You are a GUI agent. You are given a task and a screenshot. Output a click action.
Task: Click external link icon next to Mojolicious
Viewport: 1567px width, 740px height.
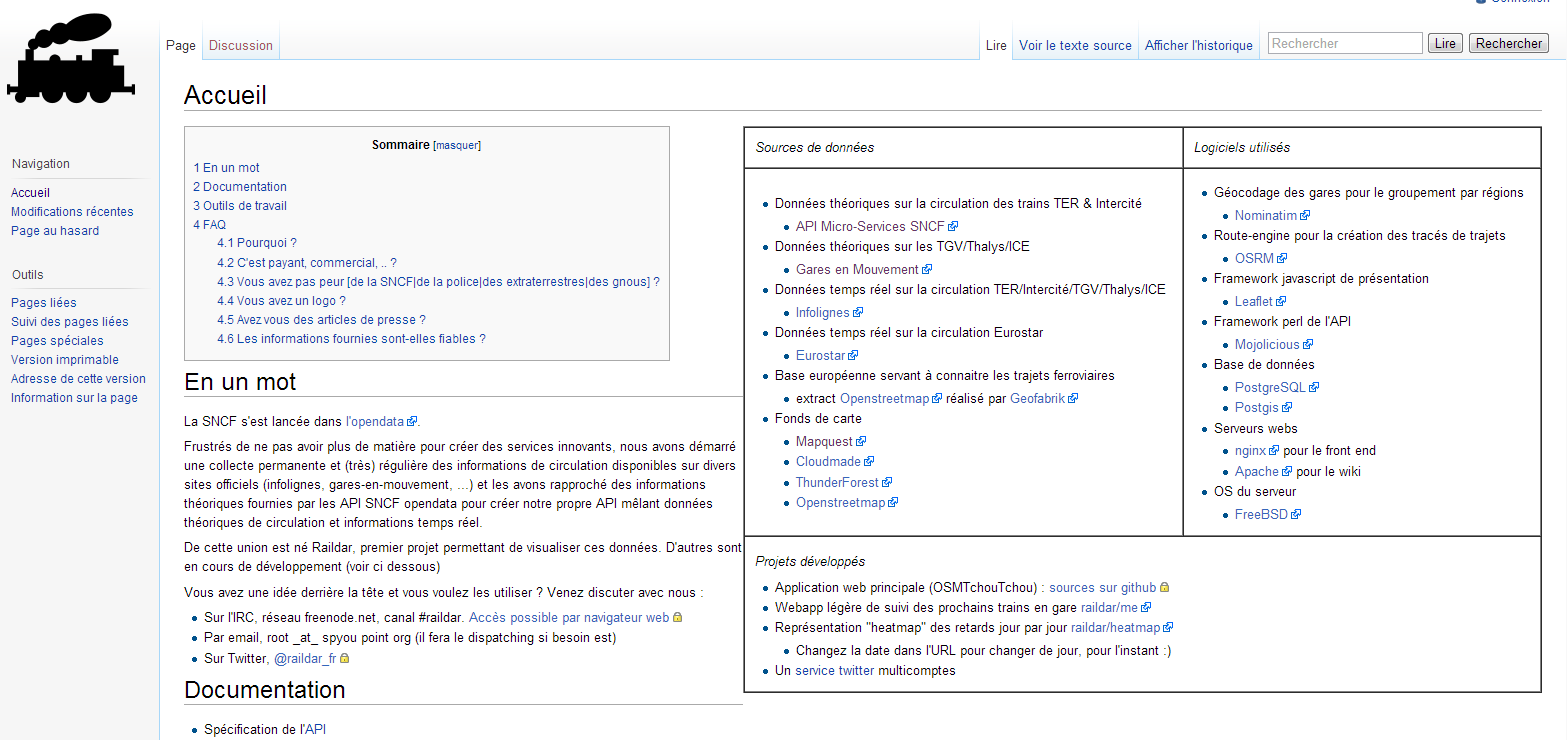tap(1308, 345)
